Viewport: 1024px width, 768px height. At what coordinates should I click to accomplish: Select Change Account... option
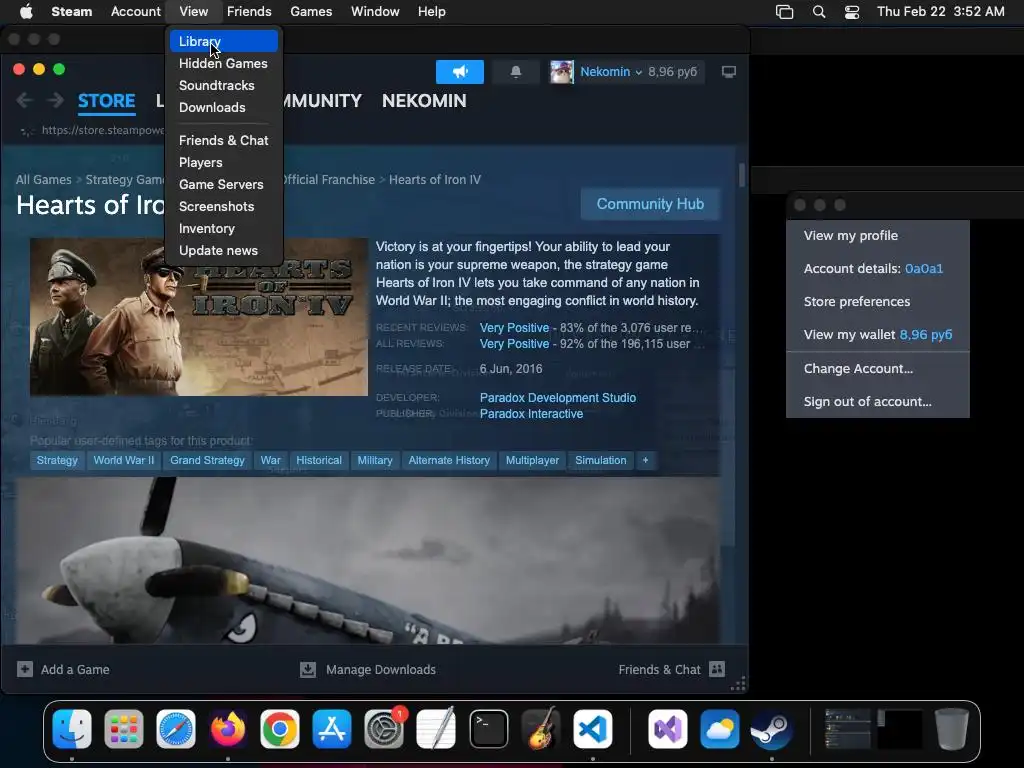click(878, 369)
